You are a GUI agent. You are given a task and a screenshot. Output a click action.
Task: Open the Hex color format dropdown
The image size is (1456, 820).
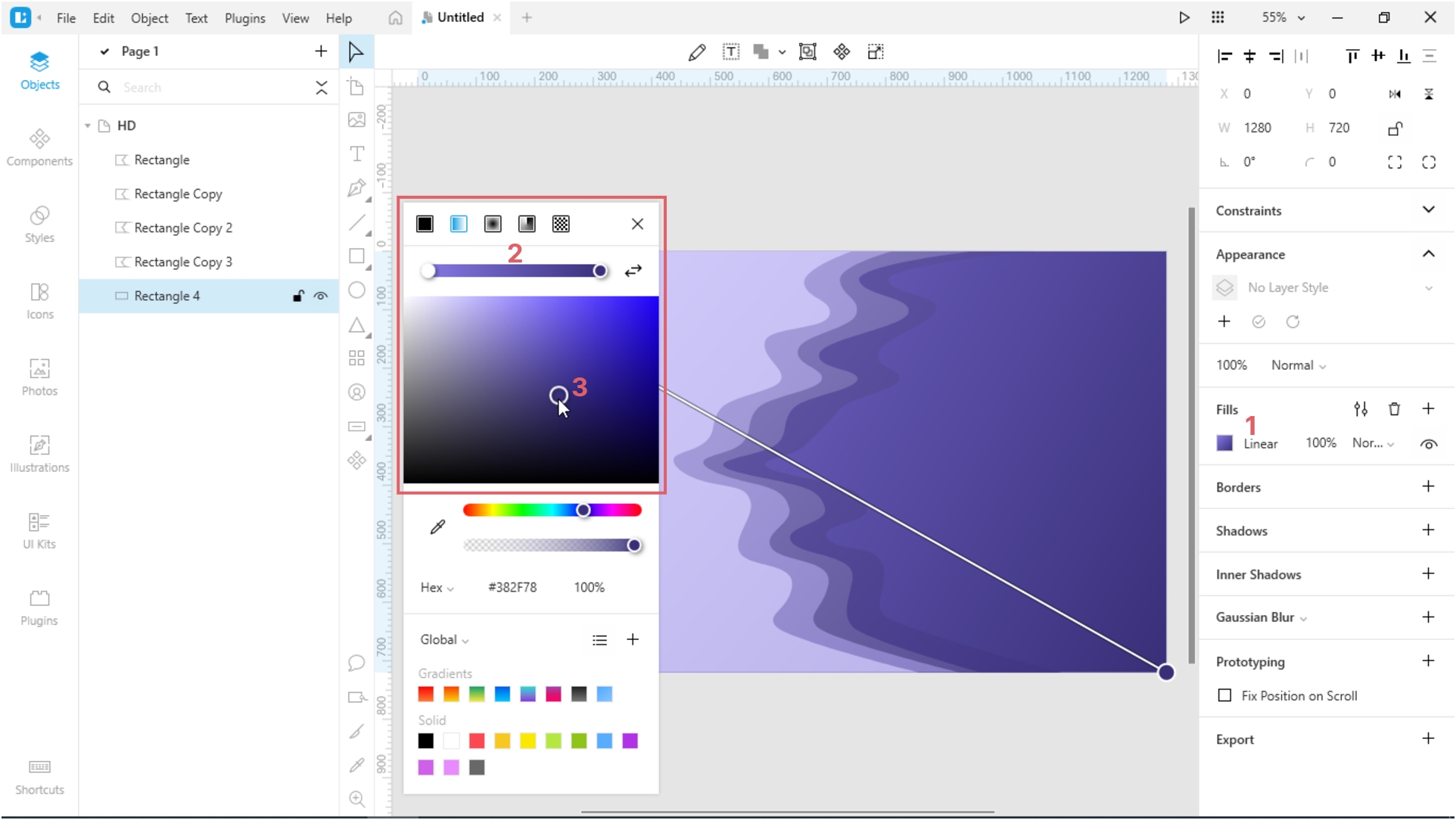point(437,588)
